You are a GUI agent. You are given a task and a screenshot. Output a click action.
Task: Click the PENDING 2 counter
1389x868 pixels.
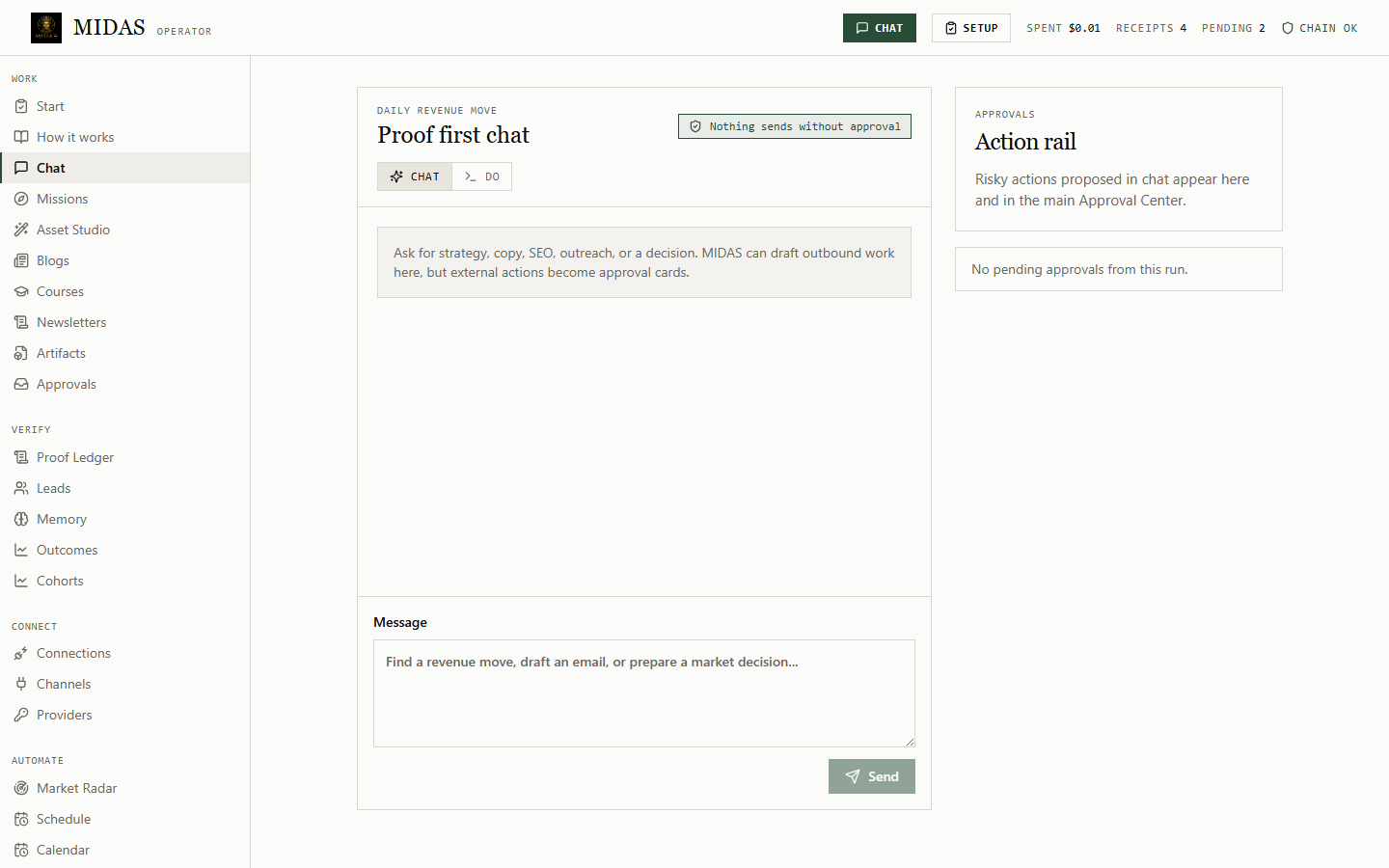pyautogui.click(x=1234, y=28)
